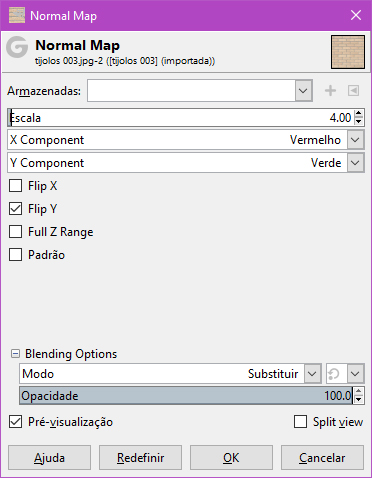Click the blend mode reset/switch icon
Screen dimensions: 372x478
[334, 374]
